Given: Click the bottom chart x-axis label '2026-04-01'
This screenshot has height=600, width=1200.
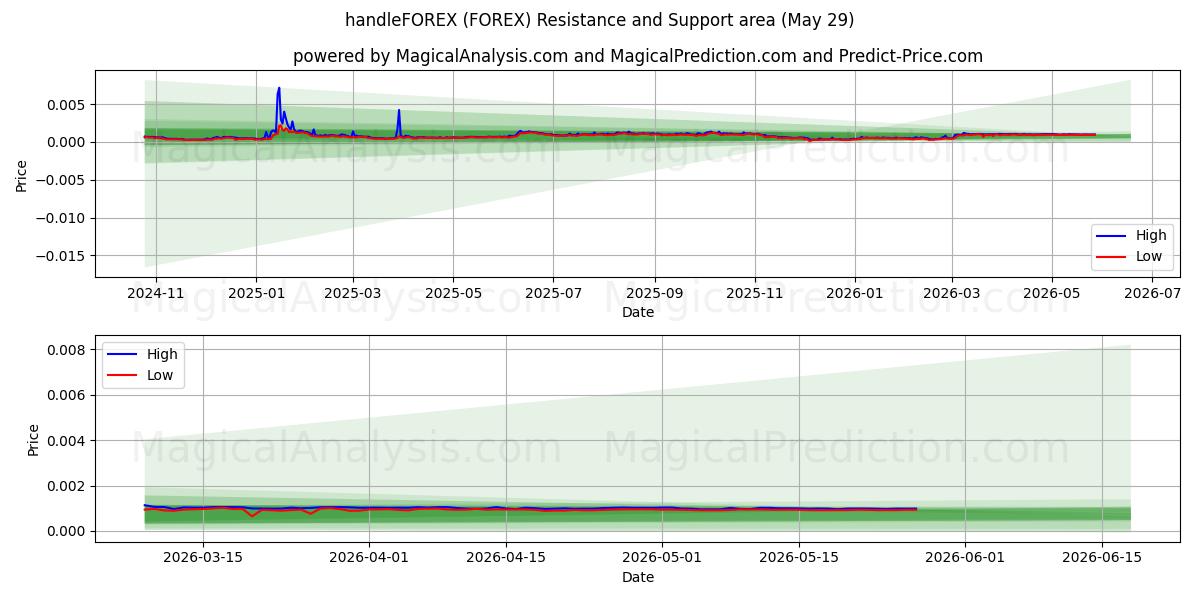Looking at the screenshot, I should (x=369, y=559).
